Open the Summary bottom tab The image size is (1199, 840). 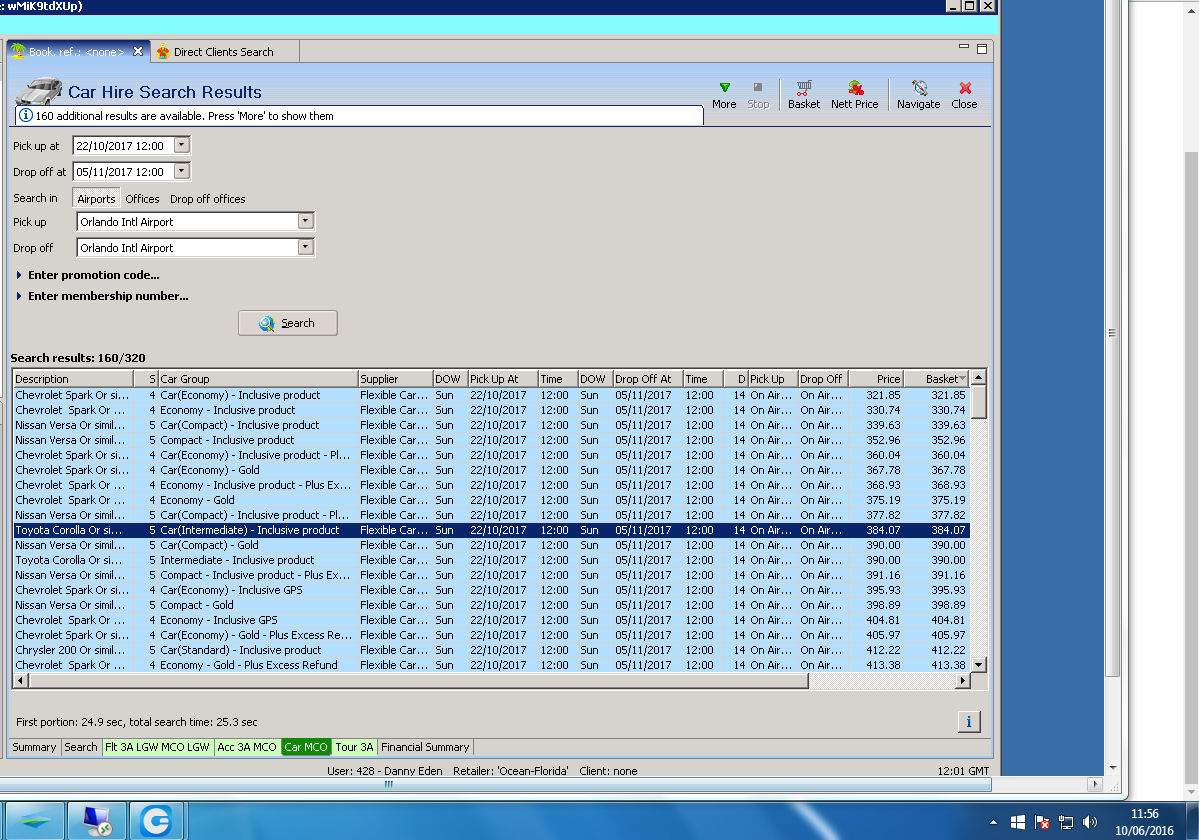34,747
